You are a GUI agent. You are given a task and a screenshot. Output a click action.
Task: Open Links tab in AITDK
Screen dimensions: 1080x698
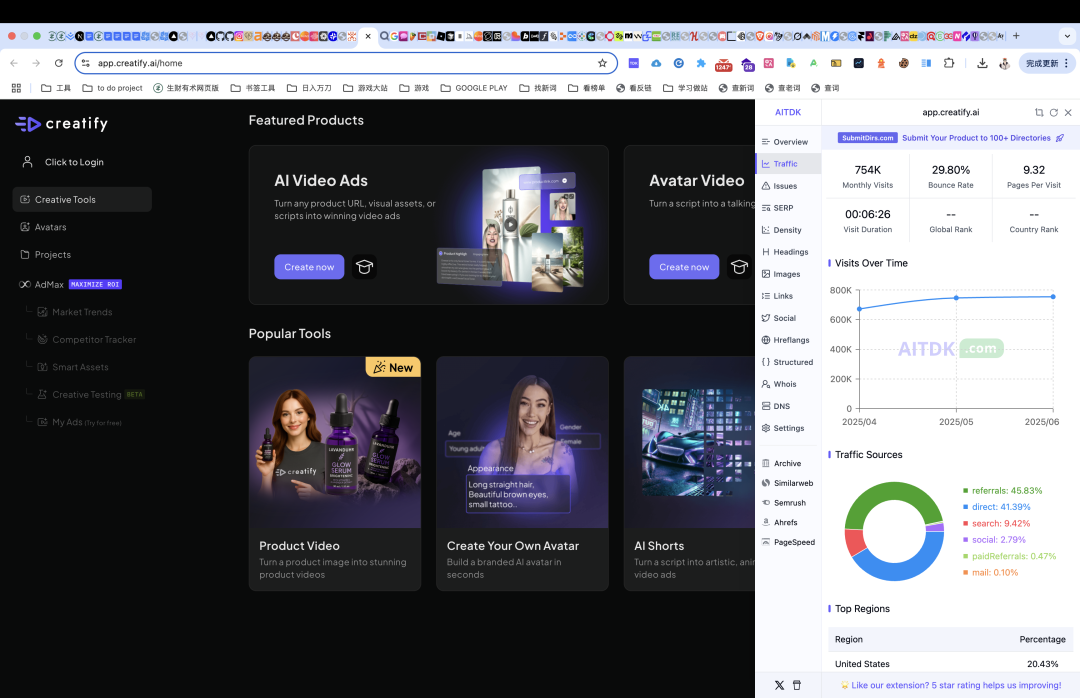click(x=788, y=296)
